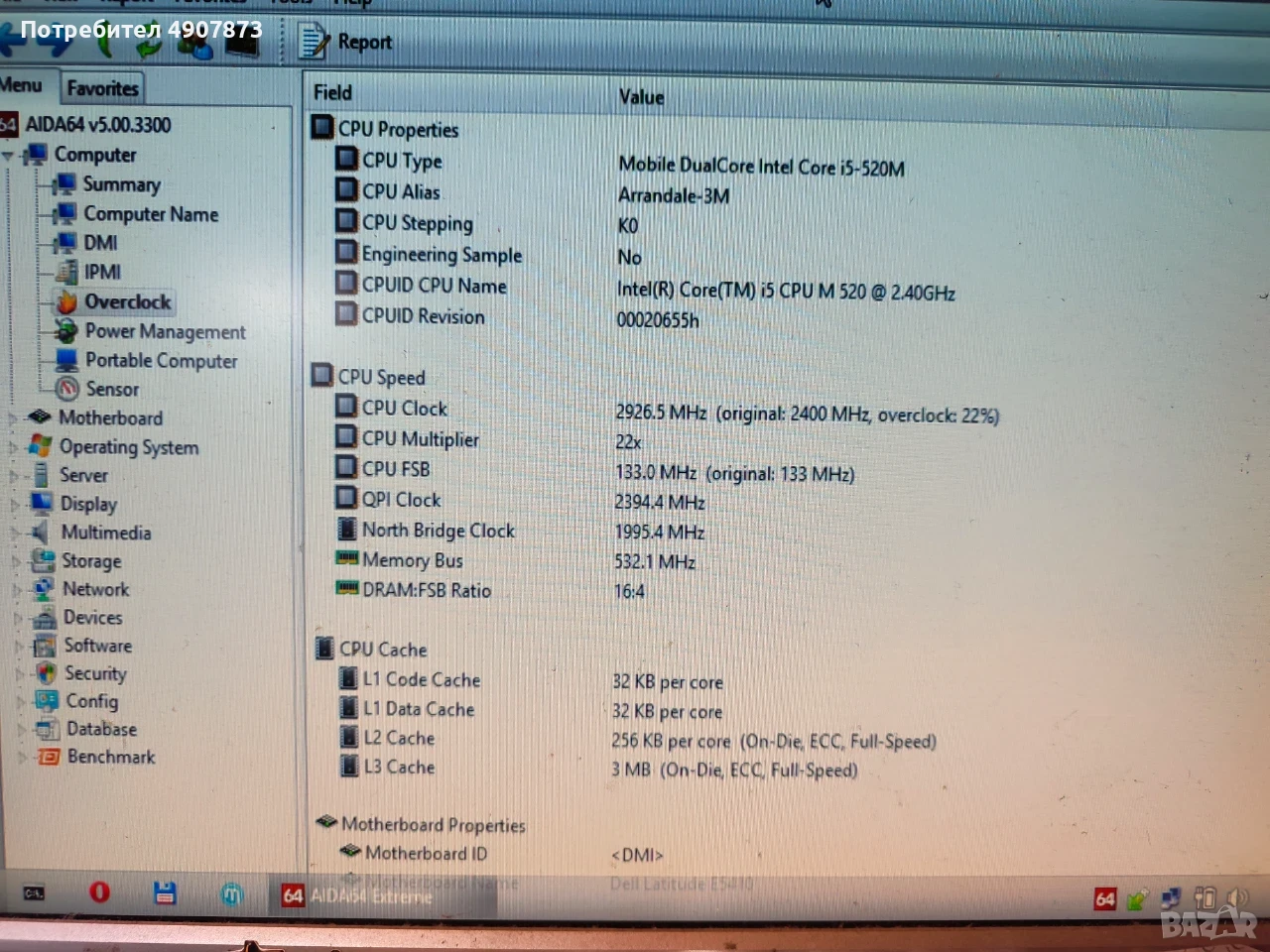Select the Server tower icon

(42, 475)
